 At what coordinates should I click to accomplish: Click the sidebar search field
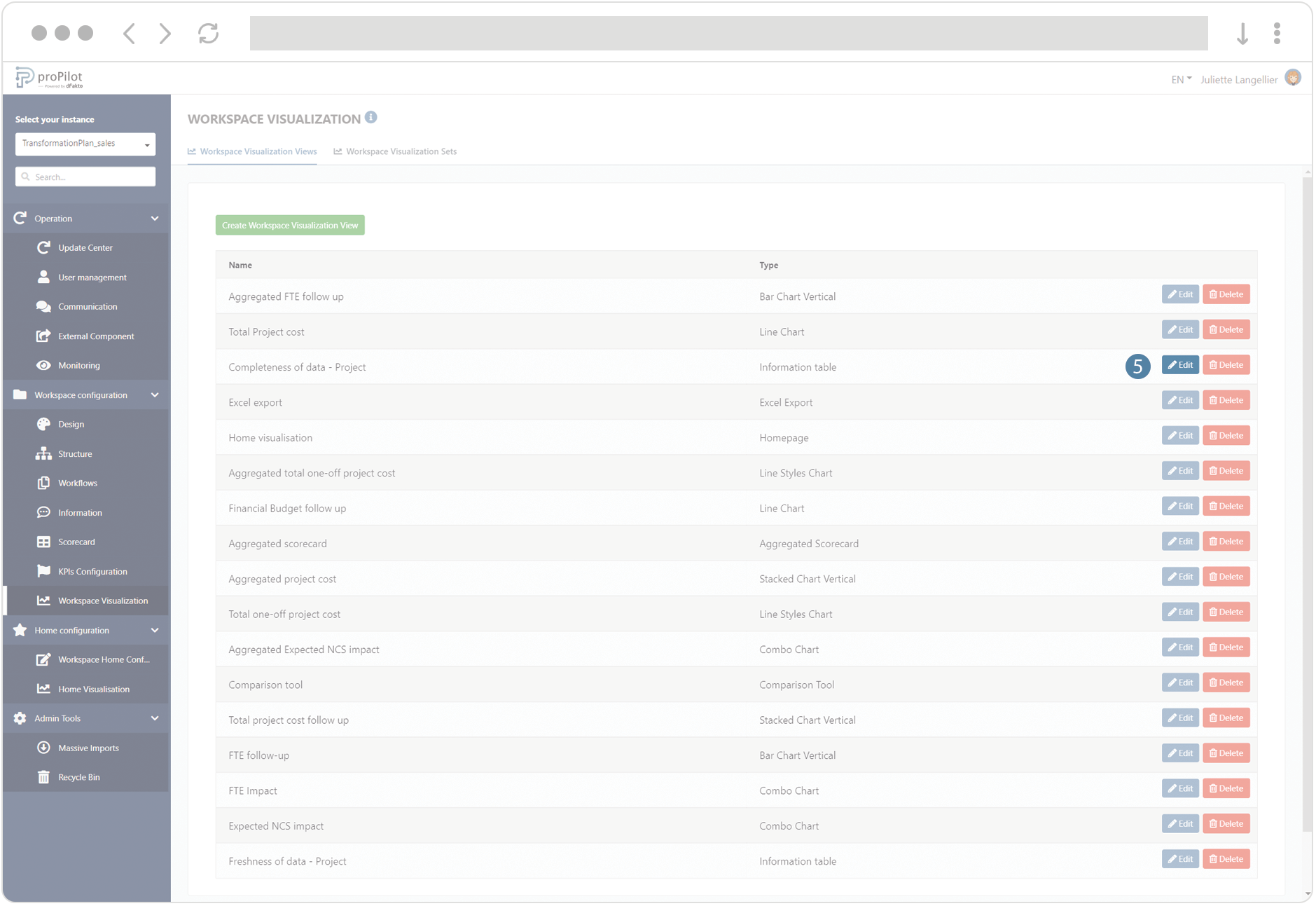[85, 176]
